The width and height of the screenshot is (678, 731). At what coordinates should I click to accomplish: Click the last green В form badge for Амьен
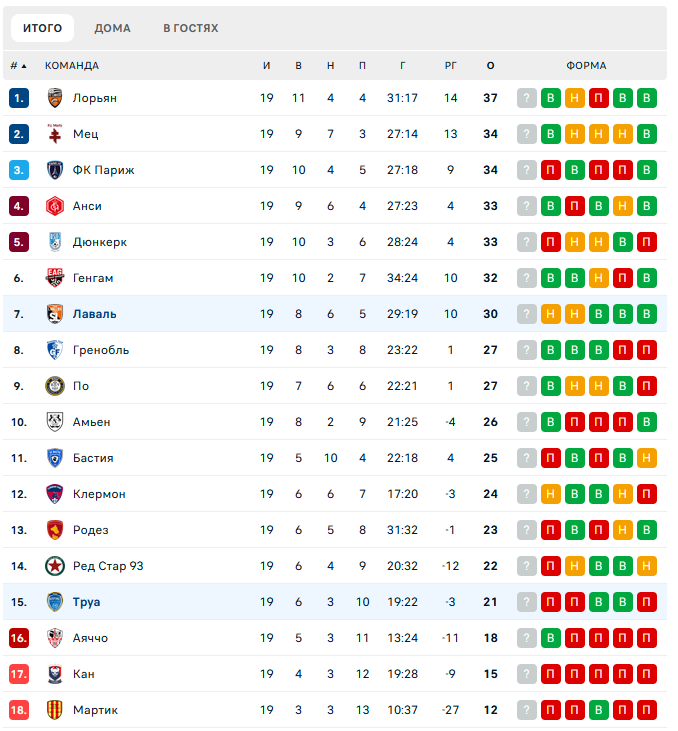(647, 422)
